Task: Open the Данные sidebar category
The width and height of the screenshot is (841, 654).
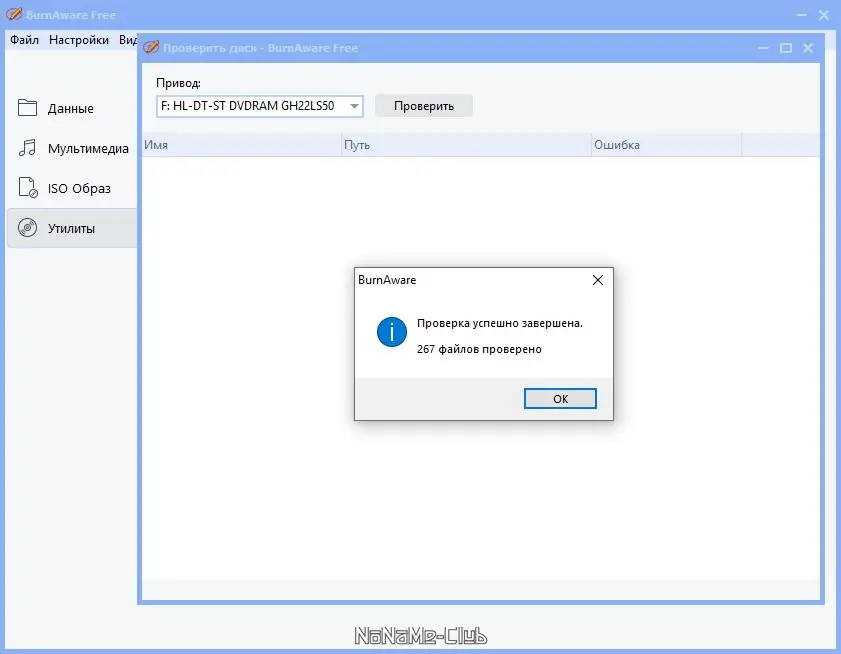Action: (x=72, y=108)
